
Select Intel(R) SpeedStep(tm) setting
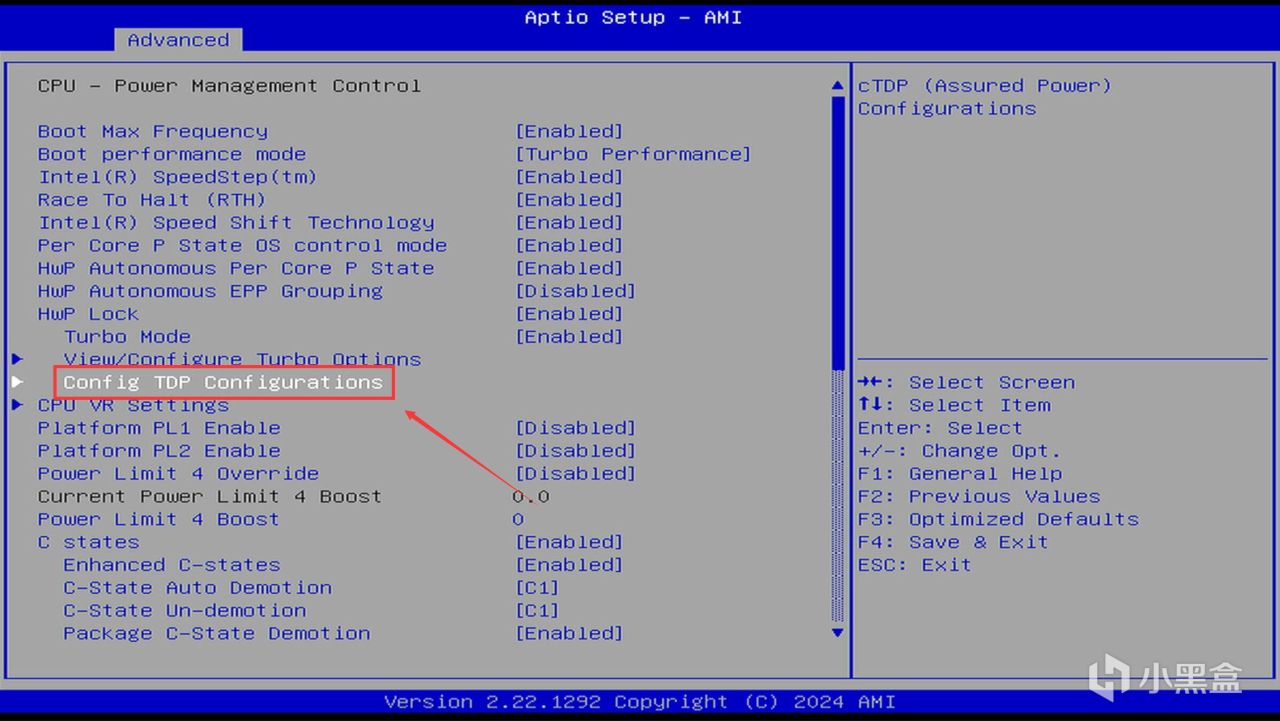[178, 177]
